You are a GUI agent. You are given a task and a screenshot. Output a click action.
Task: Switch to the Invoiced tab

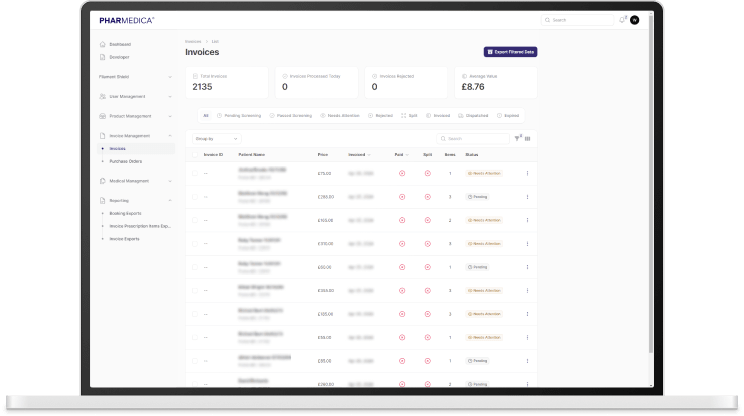pos(438,116)
